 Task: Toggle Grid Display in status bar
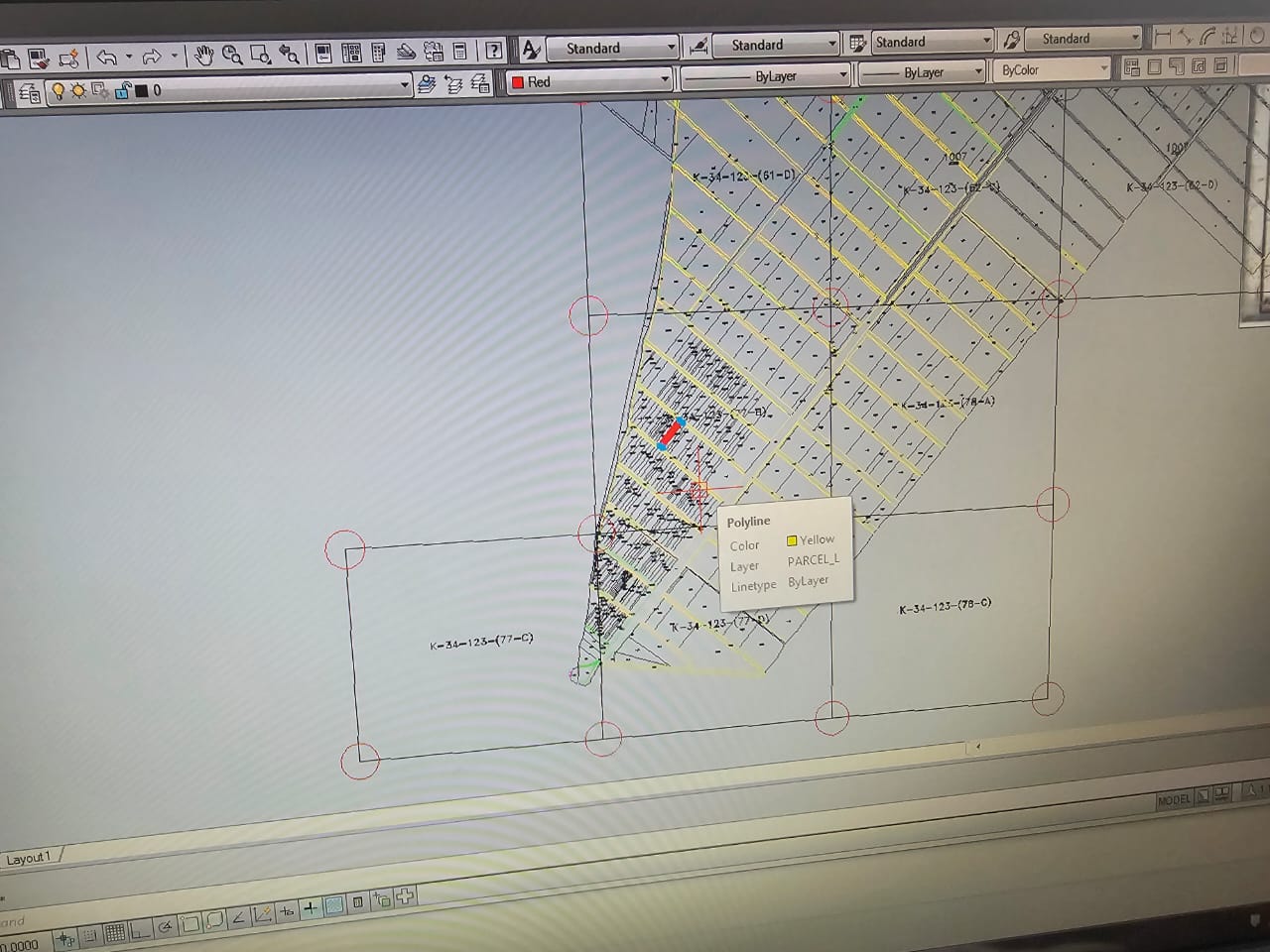tap(114, 932)
